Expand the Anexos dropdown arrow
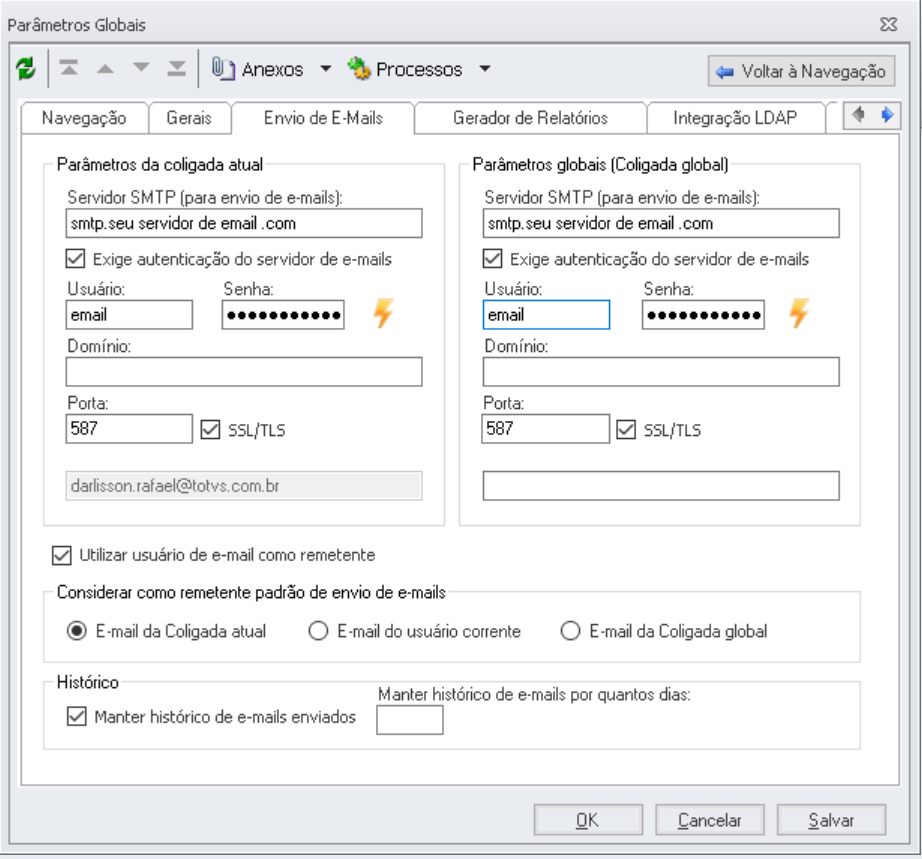This screenshot has height=859, width=922. point(325,69)
